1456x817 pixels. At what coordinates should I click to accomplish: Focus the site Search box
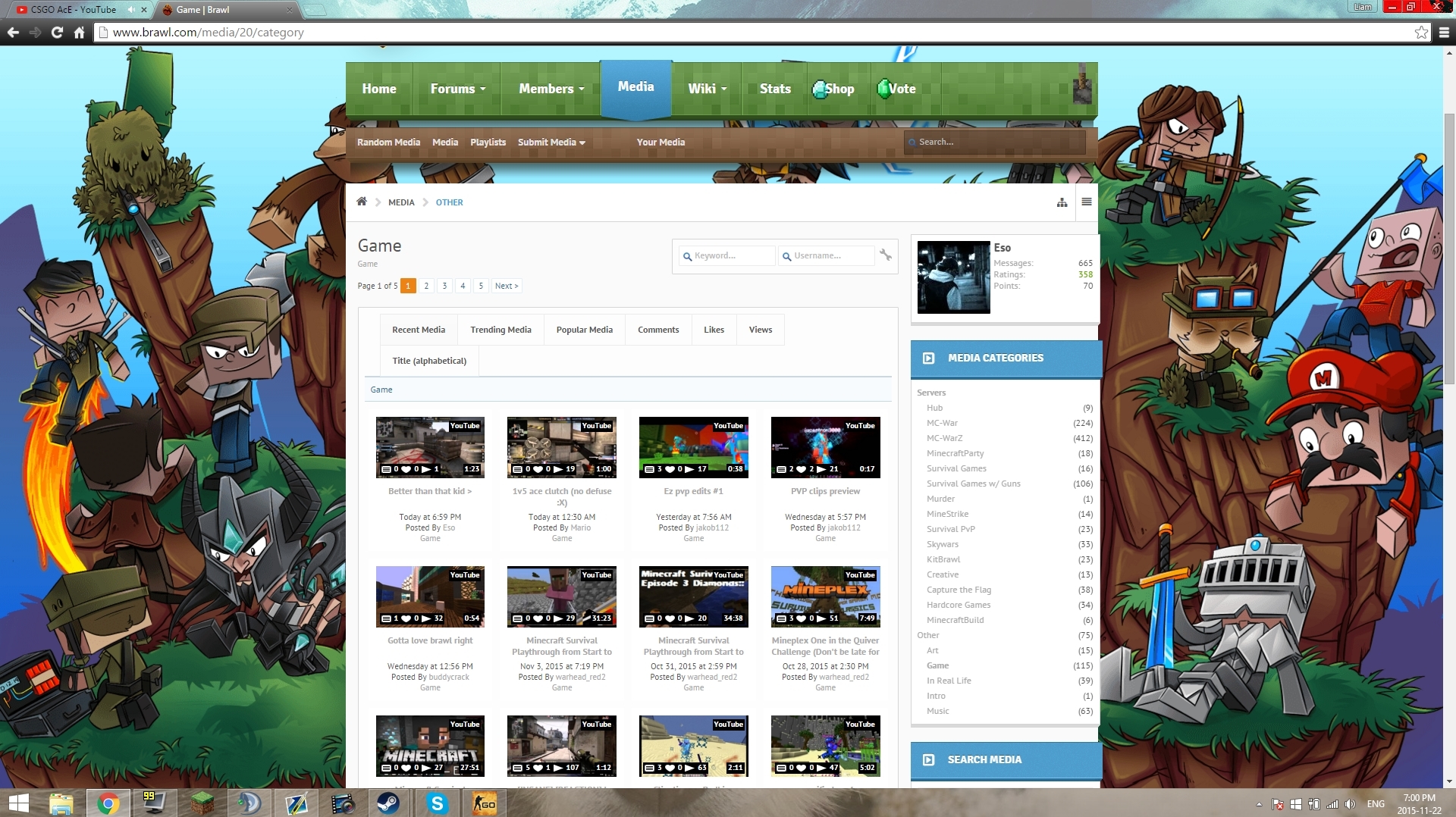click(994, 142)
